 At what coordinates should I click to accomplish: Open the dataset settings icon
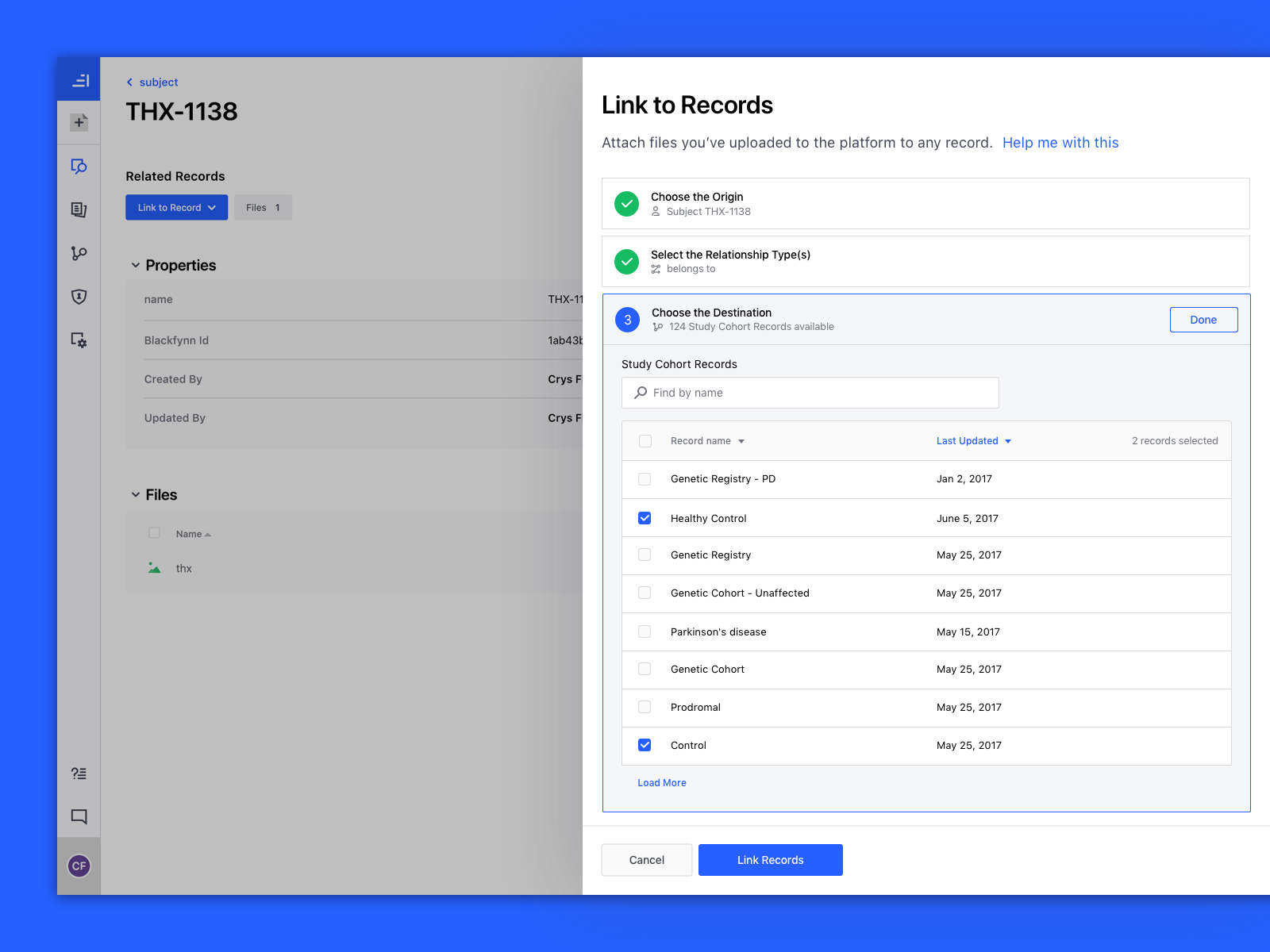[78, 340]
